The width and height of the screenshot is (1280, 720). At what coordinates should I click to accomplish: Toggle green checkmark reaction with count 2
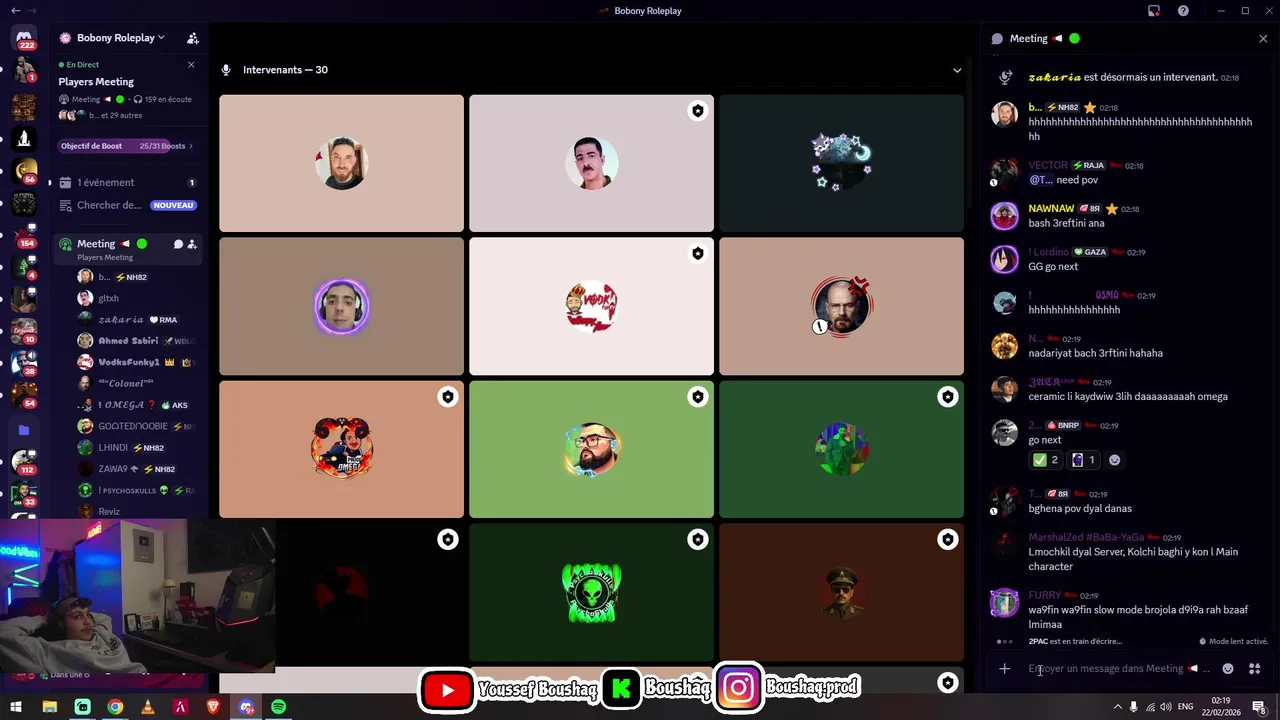click(x=1046, y=460)
